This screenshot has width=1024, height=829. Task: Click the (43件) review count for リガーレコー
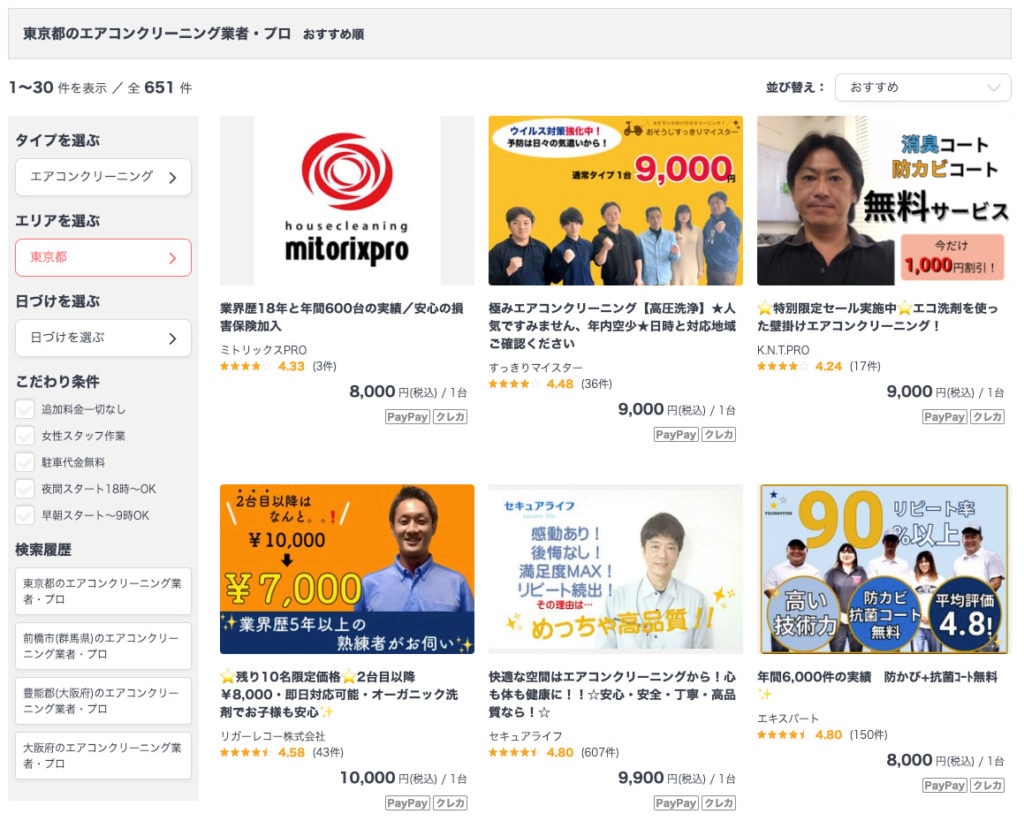tap(328, 753)
